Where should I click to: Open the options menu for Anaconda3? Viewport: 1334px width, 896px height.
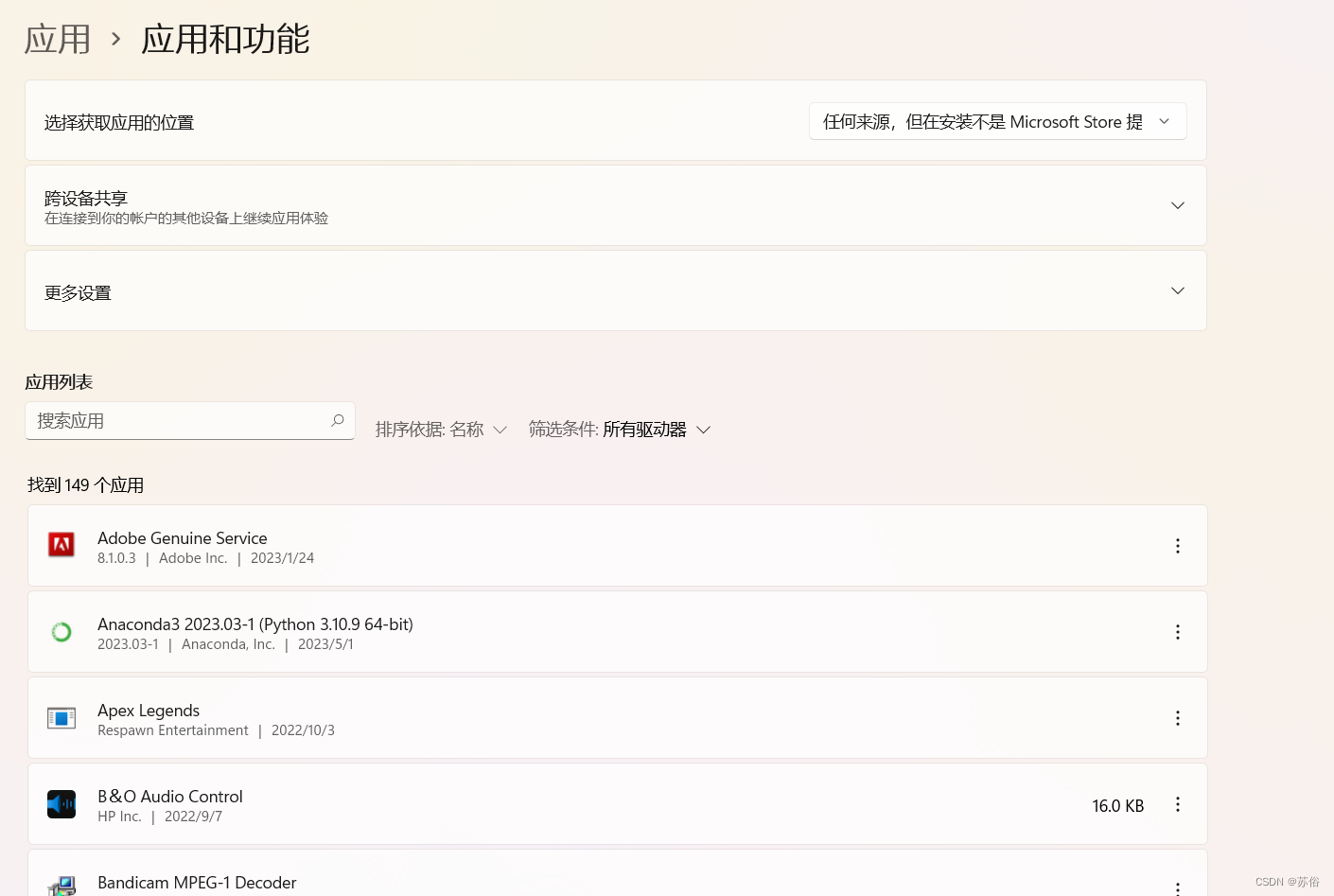tap(1177, 631)
